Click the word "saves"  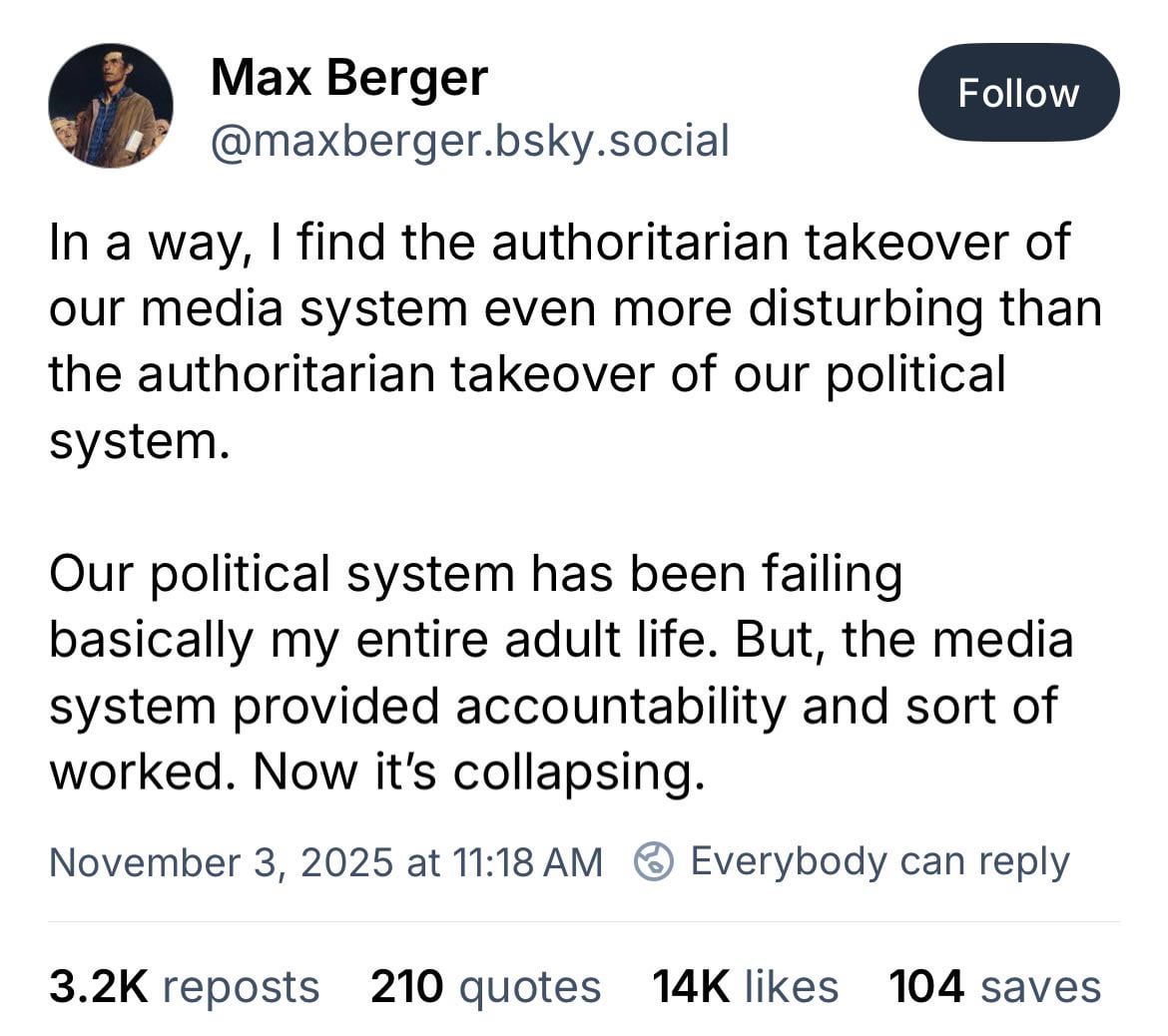tap(1041, 987)
